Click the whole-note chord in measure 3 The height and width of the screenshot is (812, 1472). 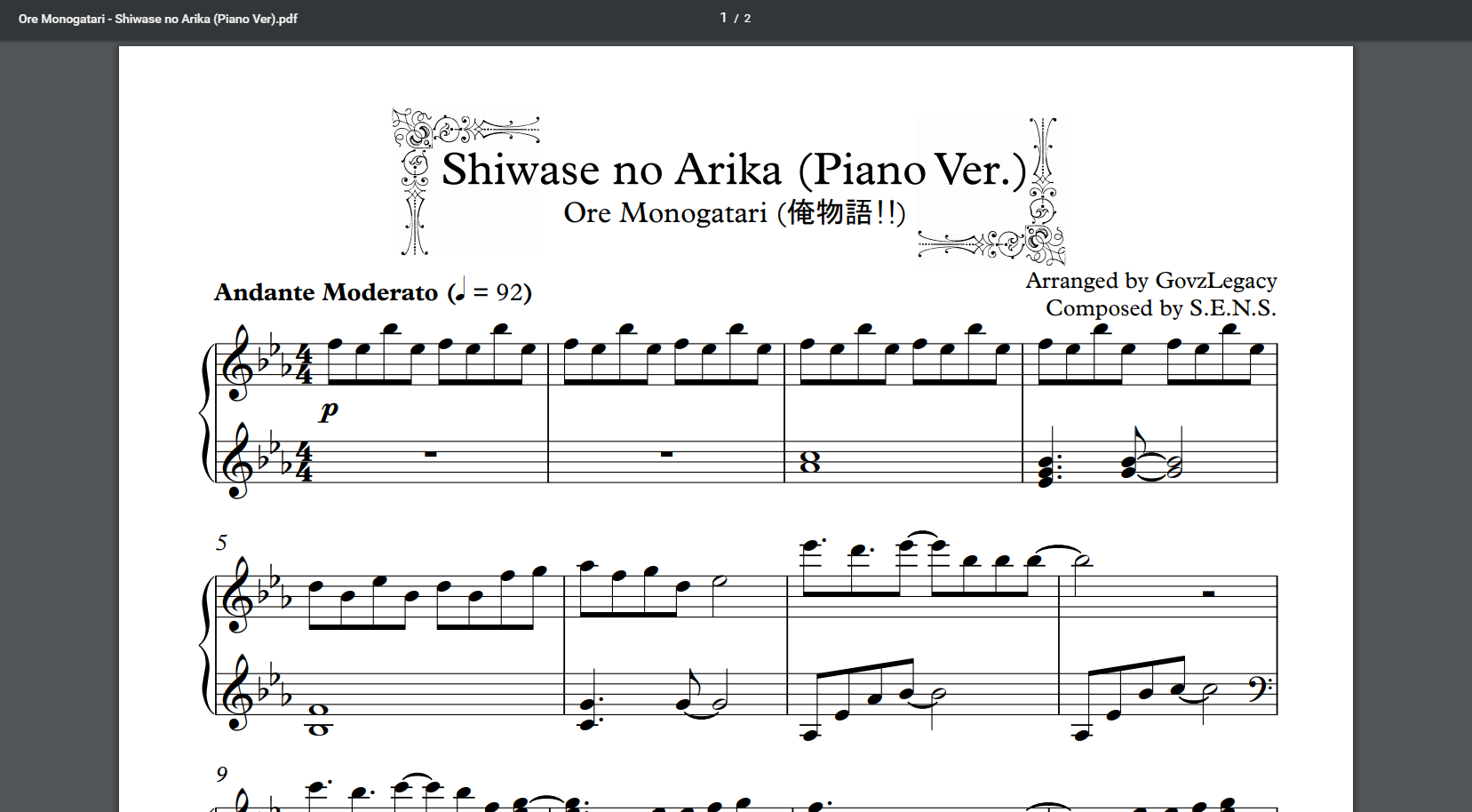point(809,462)
